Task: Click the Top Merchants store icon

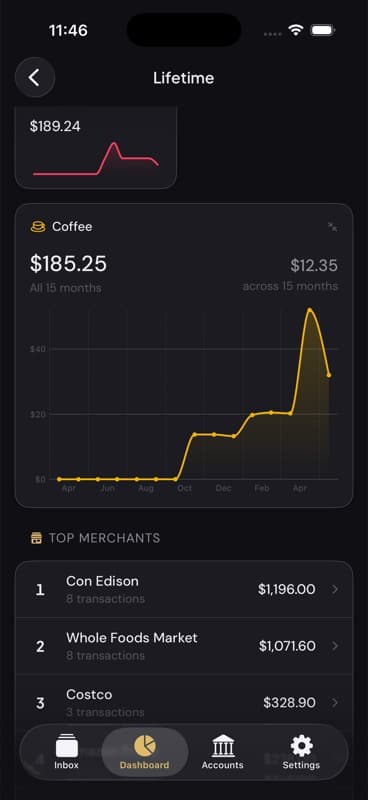Action: pos(36,538)
